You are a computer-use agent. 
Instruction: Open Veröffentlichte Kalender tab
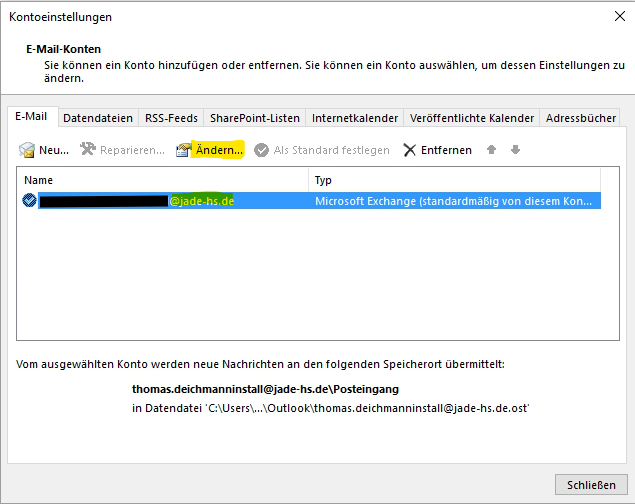tap(472, 118)
